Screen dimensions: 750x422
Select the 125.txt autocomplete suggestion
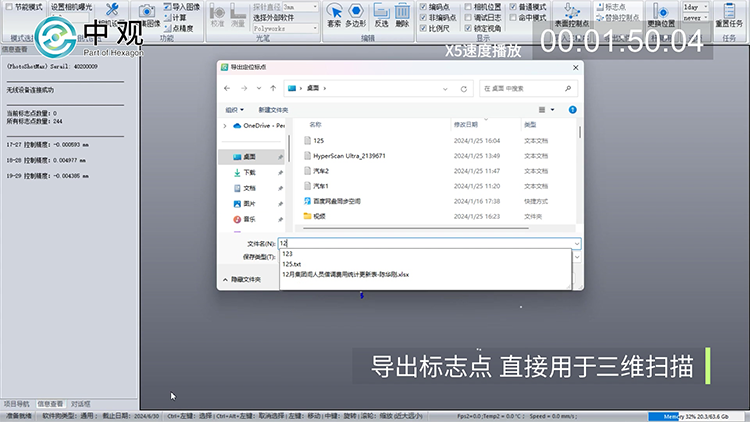pyautogui.click(x=291, y=264)
